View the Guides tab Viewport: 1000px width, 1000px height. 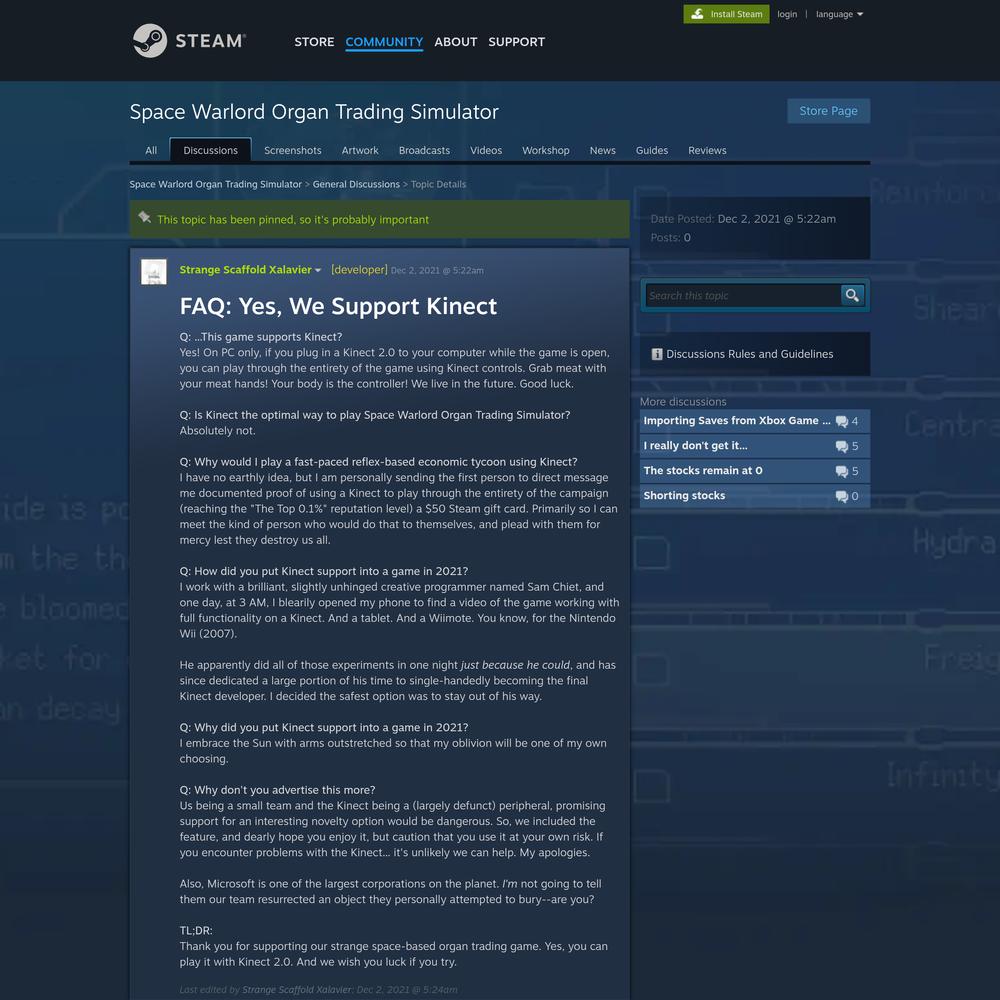[652, 151]
